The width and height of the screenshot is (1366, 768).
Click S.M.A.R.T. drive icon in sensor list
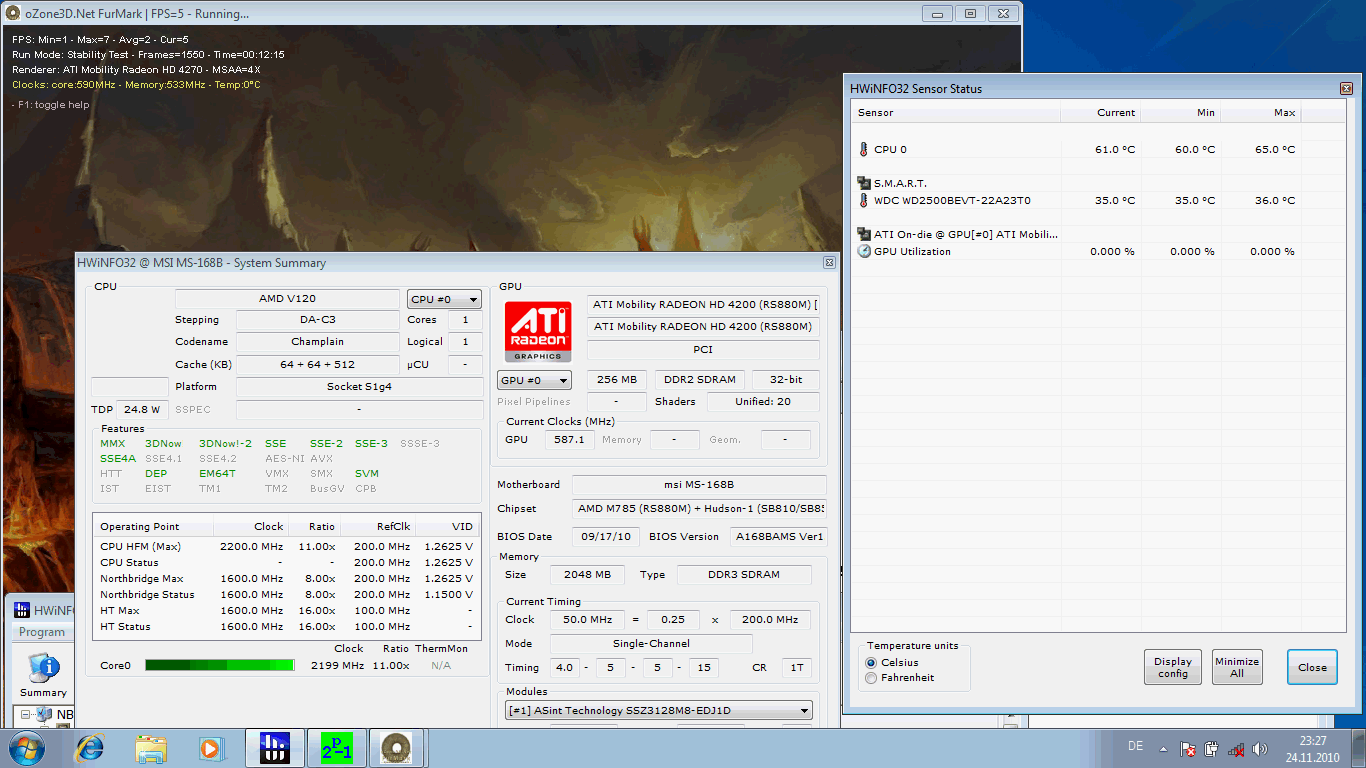tap(865, 183)
